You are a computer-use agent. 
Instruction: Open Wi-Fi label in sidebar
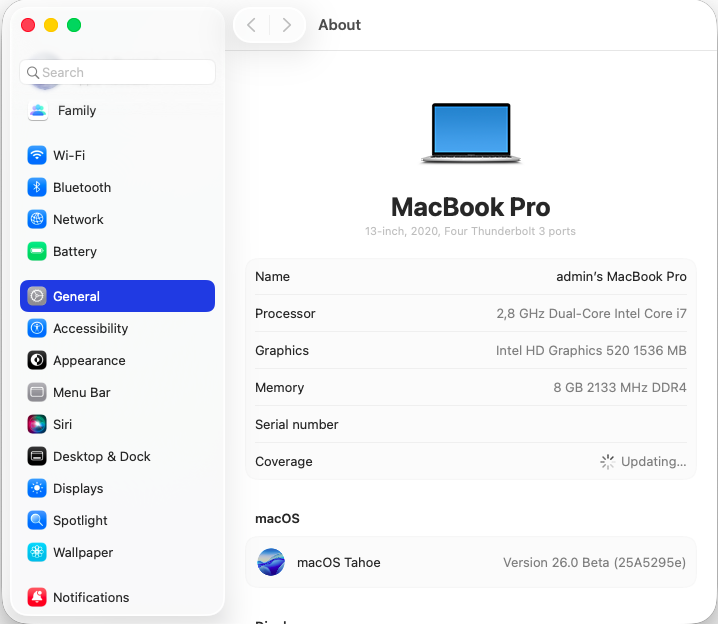pos(69,155)
